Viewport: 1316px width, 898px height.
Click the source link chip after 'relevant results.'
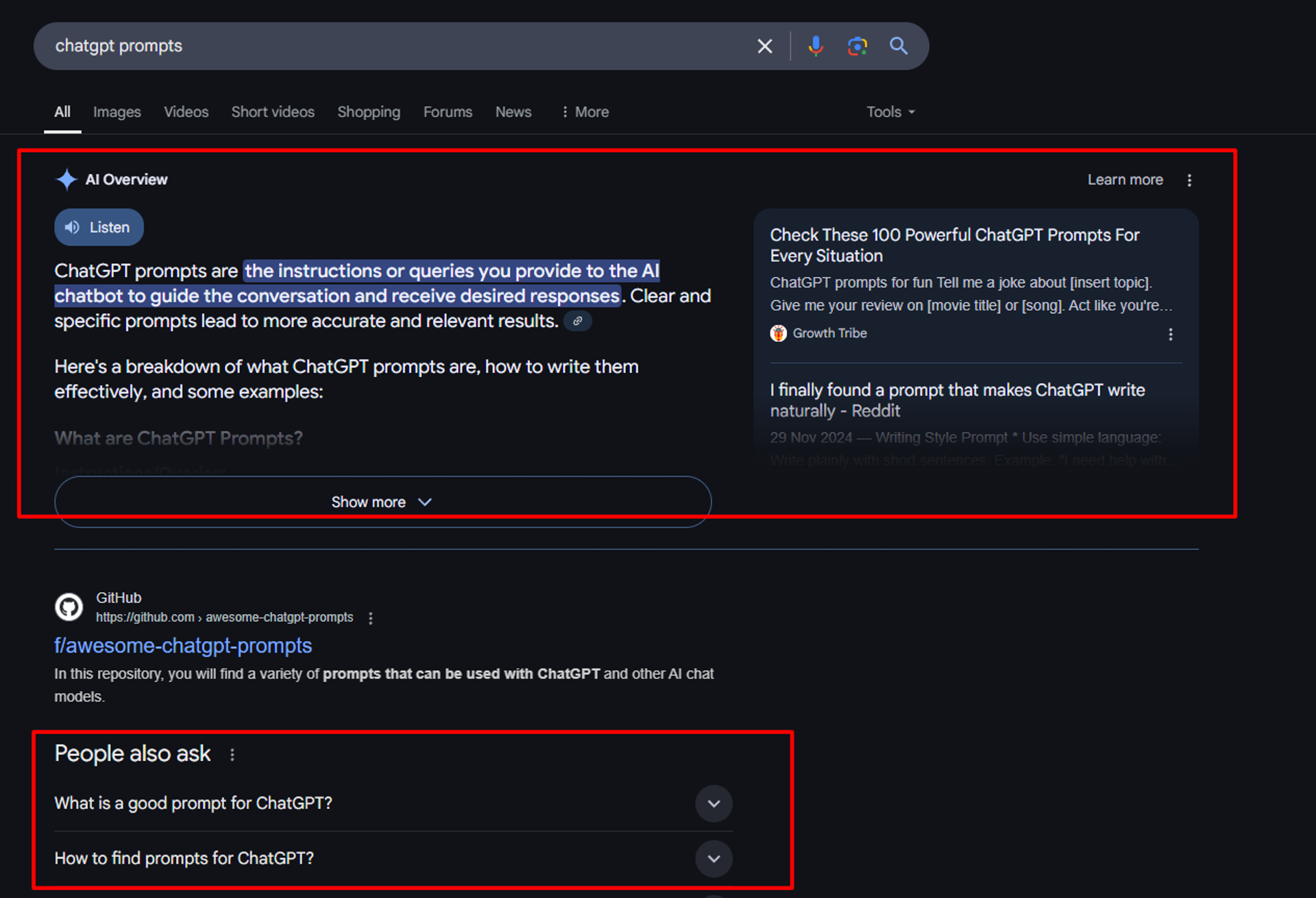click(x=578, y=321)
